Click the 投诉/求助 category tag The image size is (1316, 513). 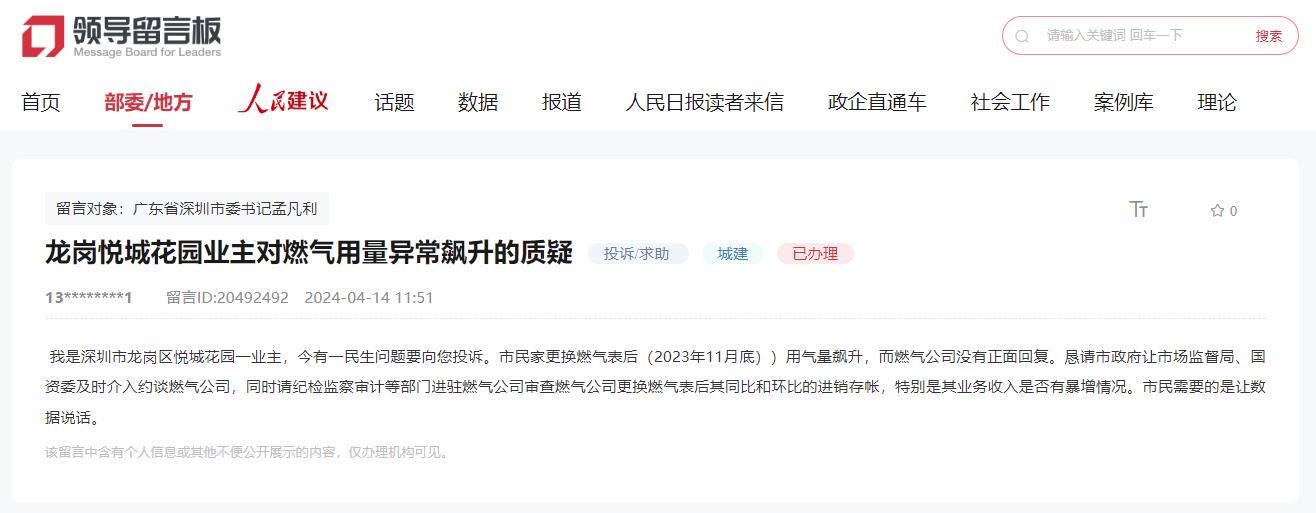[x=638, y=254]
